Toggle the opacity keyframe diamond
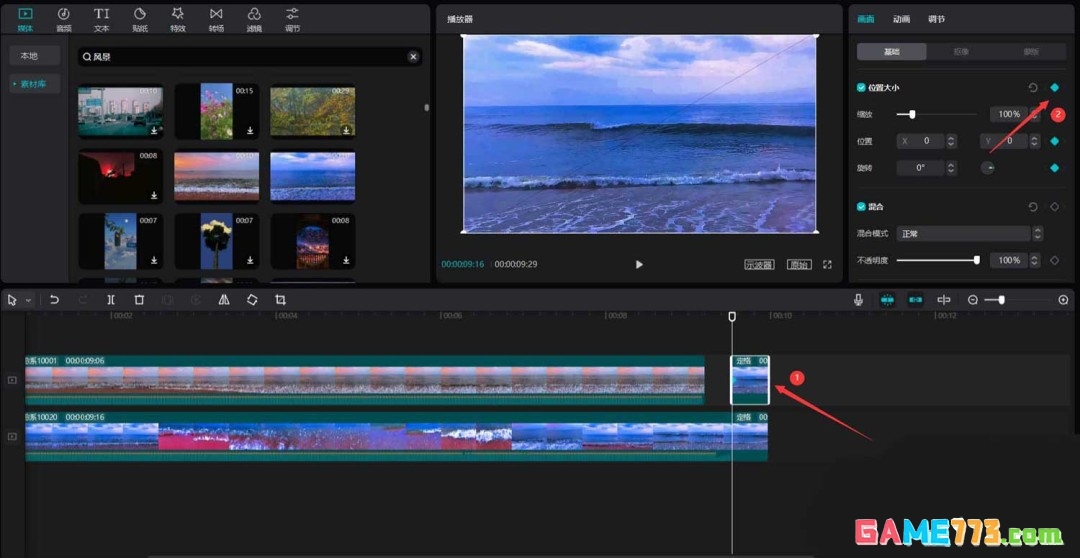The width and height of the screenshot is (1080, 558). (x=1054, y=260)
